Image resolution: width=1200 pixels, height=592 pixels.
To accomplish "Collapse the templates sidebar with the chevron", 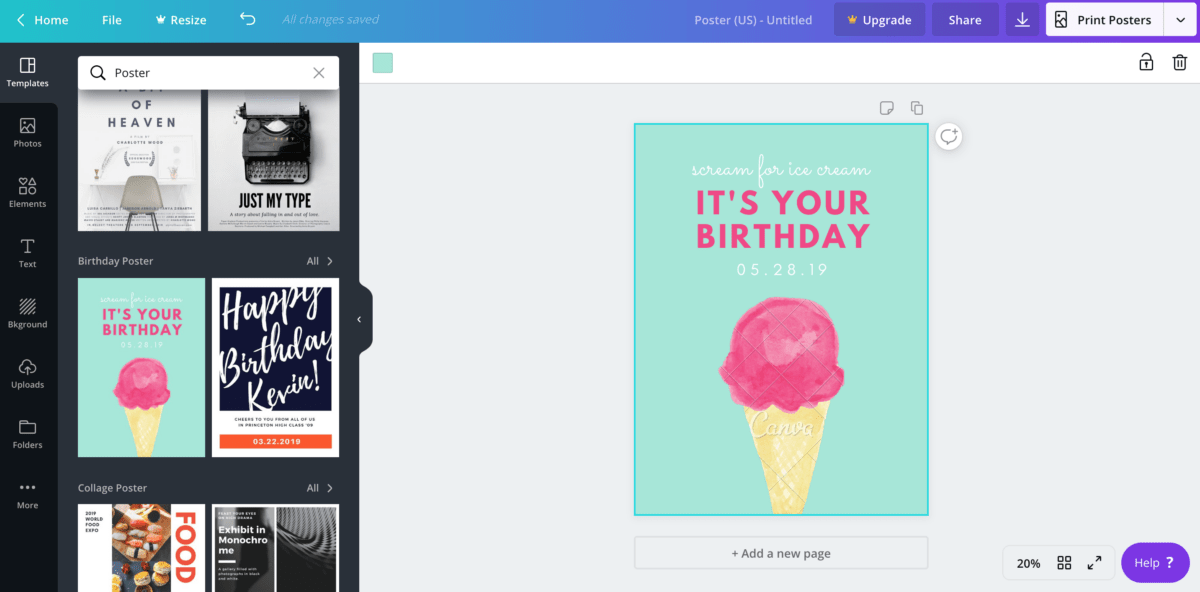I will (358, 318).
